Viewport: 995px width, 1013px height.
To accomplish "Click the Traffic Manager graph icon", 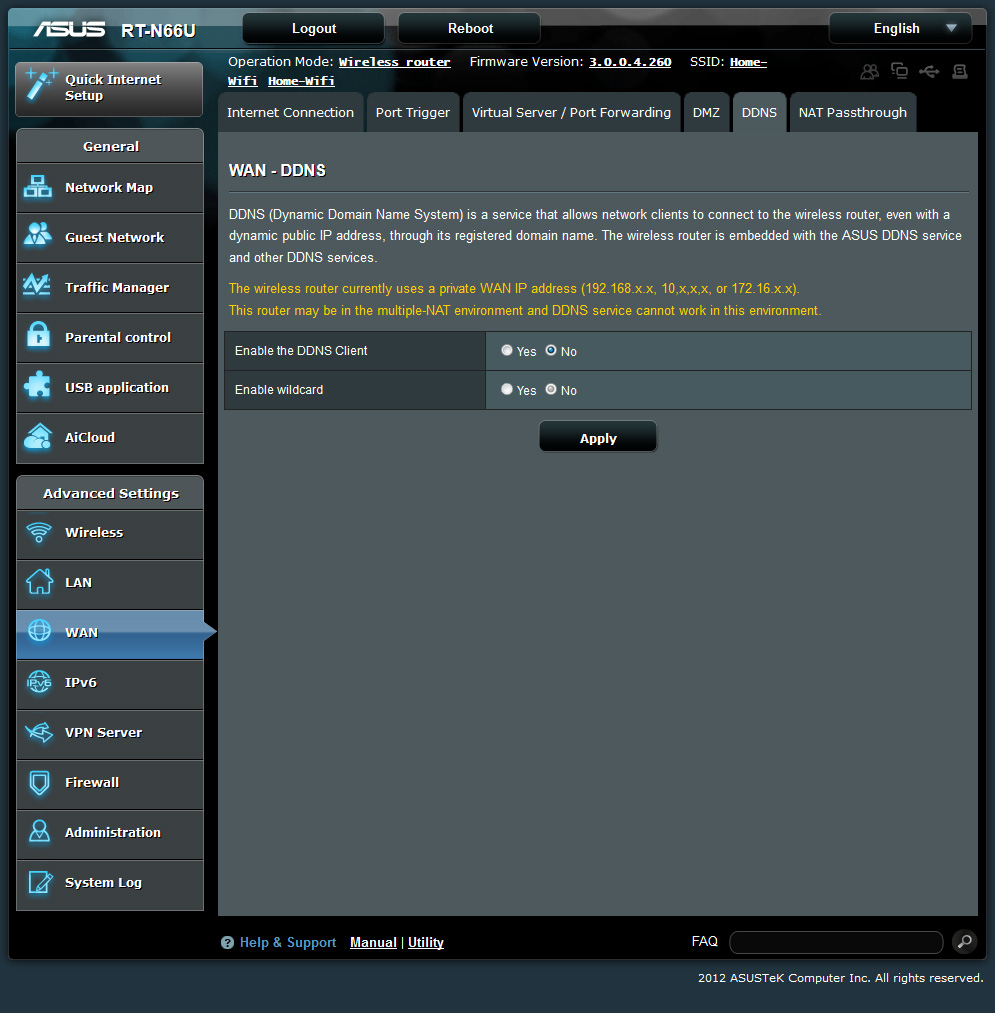I will pyautogui.click(x=37, y=285).
